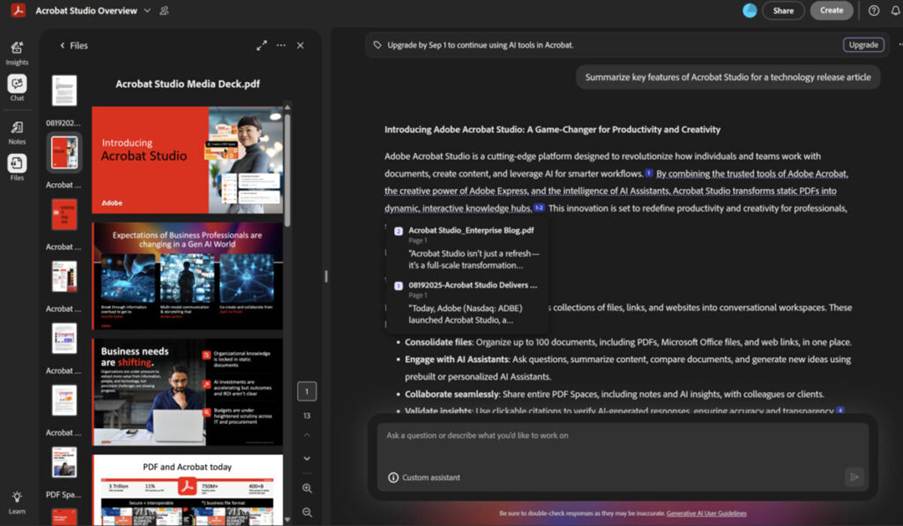Go back to the Files list

[x=74, y=46]
